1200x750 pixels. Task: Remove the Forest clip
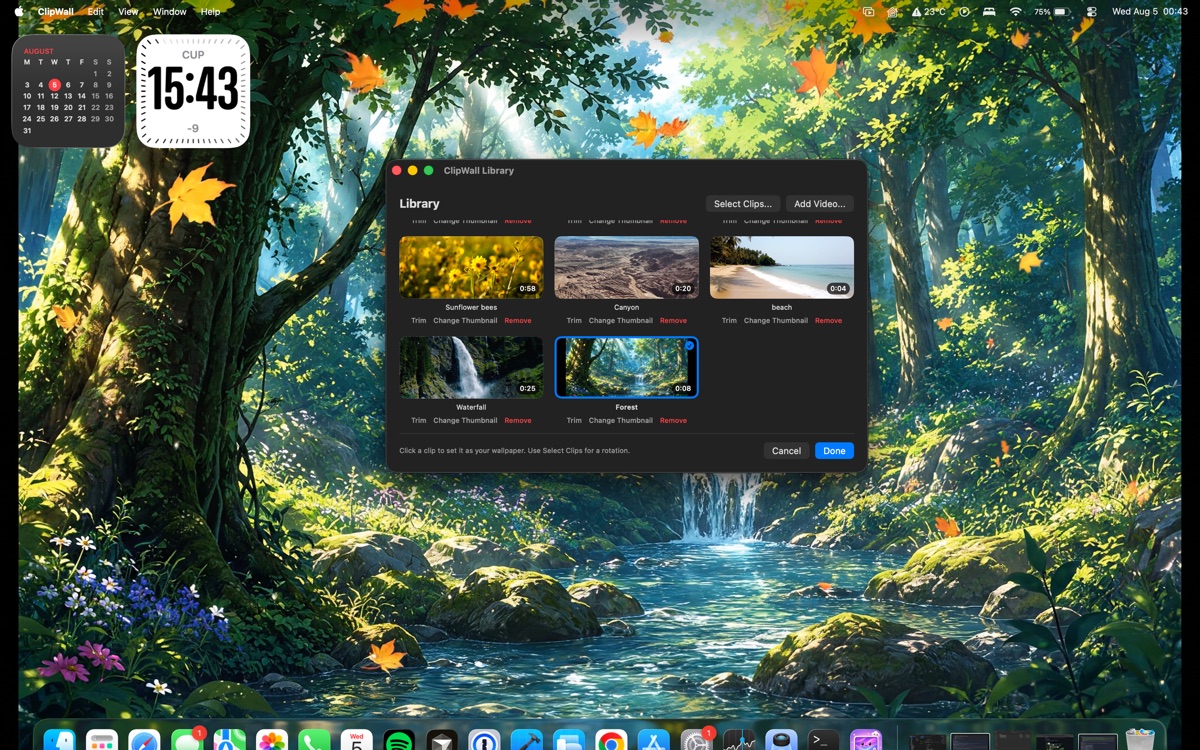(x=673, y=421)
